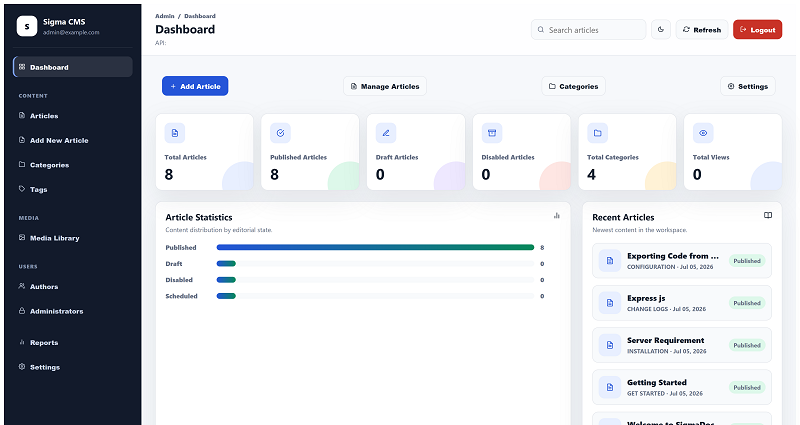800x425 pixels.
Task: Click the Sigma CMS logo square
Action: pos(27,26)
